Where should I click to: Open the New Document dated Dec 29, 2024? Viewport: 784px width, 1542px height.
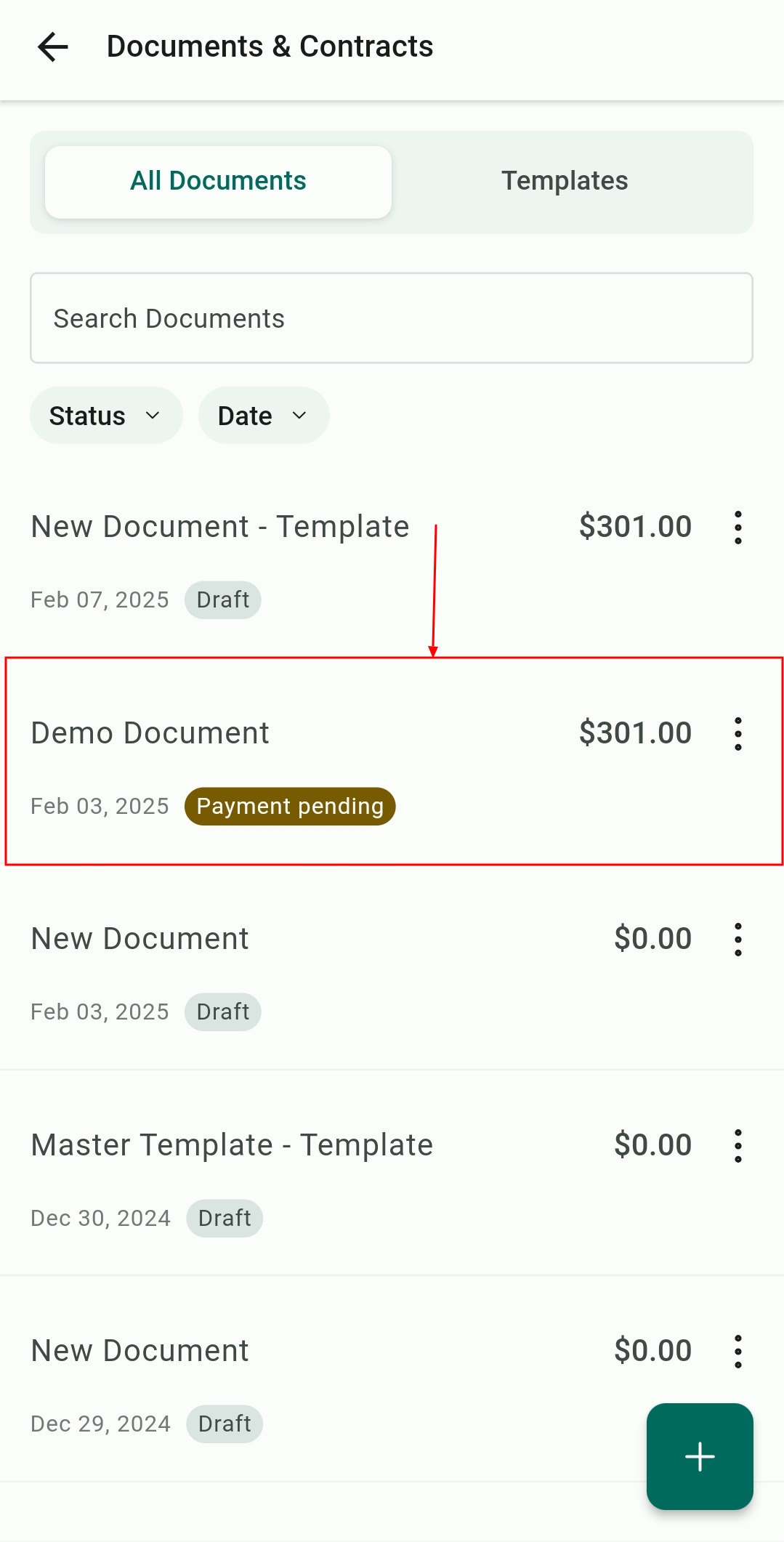click(140, 1351)
